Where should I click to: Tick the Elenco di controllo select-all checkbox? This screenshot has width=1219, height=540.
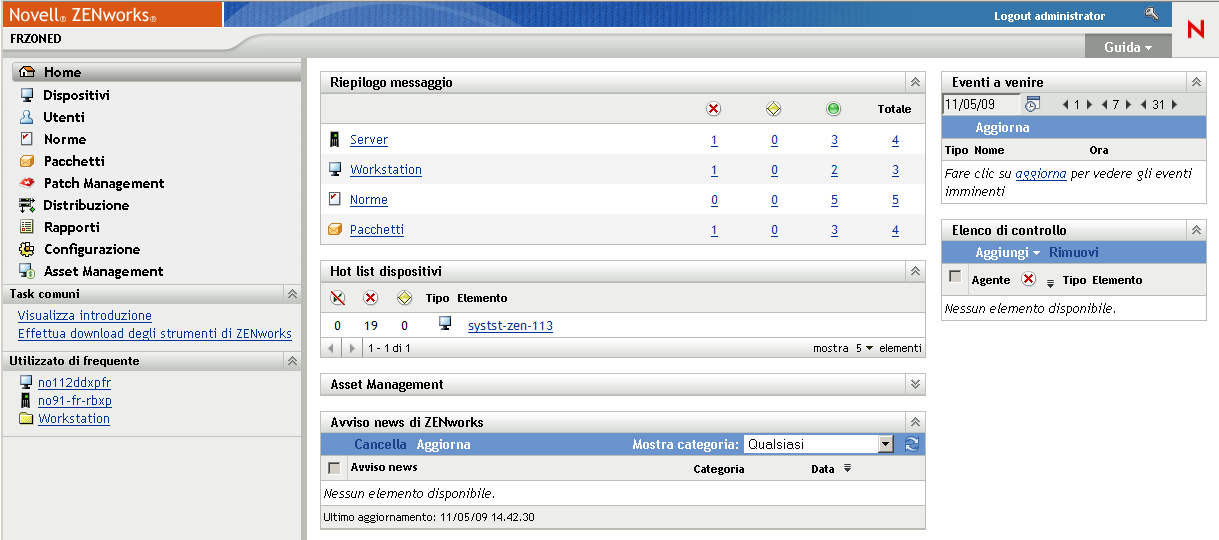[x=955, y=276]
